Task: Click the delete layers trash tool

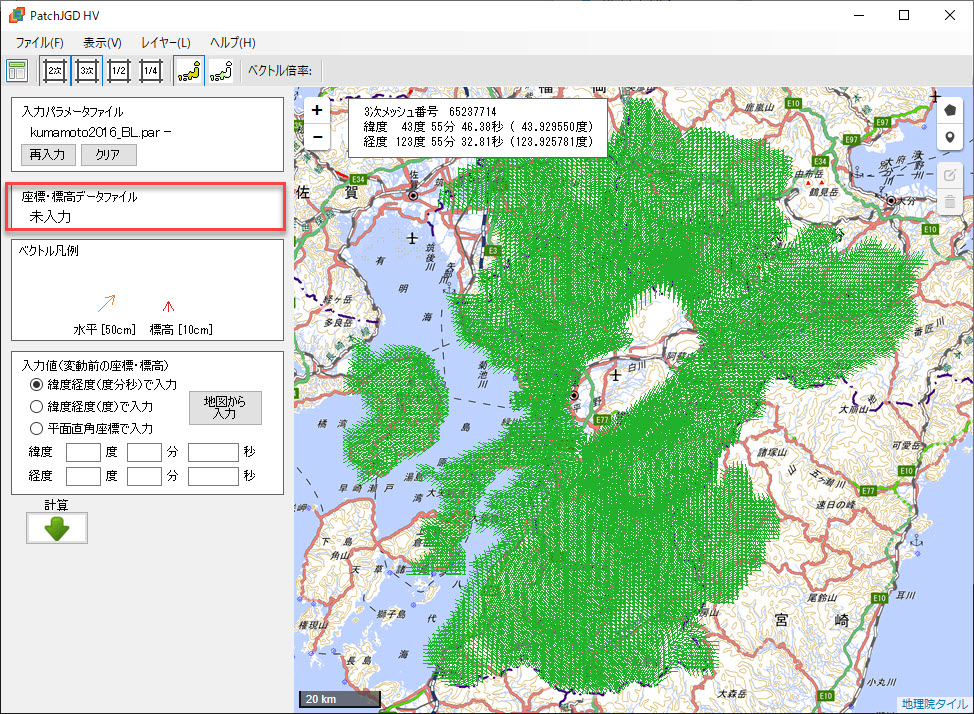Action: point(950,201)
